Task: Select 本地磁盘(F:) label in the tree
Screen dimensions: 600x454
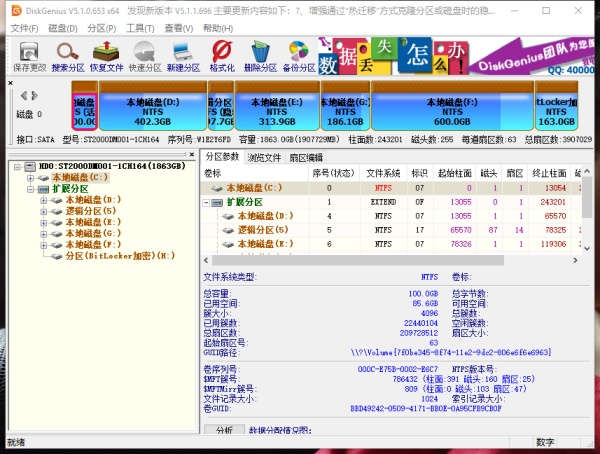Action: 93,245
